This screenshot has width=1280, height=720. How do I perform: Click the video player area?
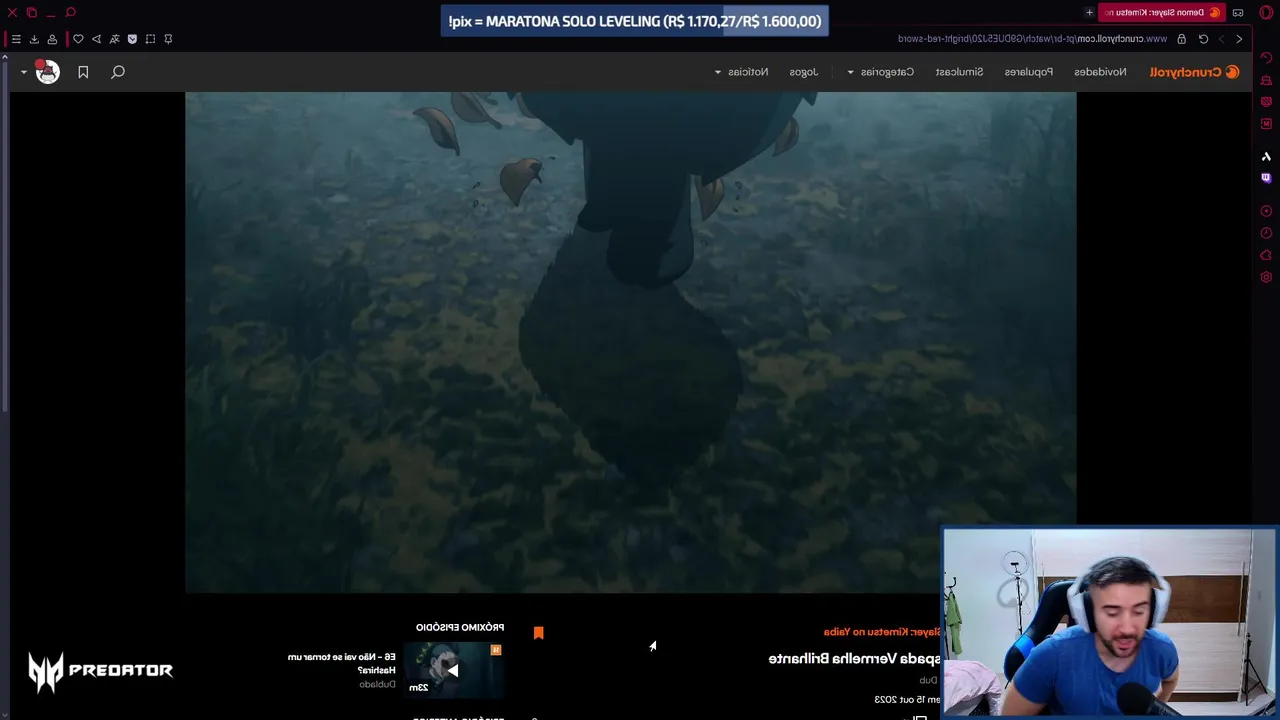coord(630,342)
